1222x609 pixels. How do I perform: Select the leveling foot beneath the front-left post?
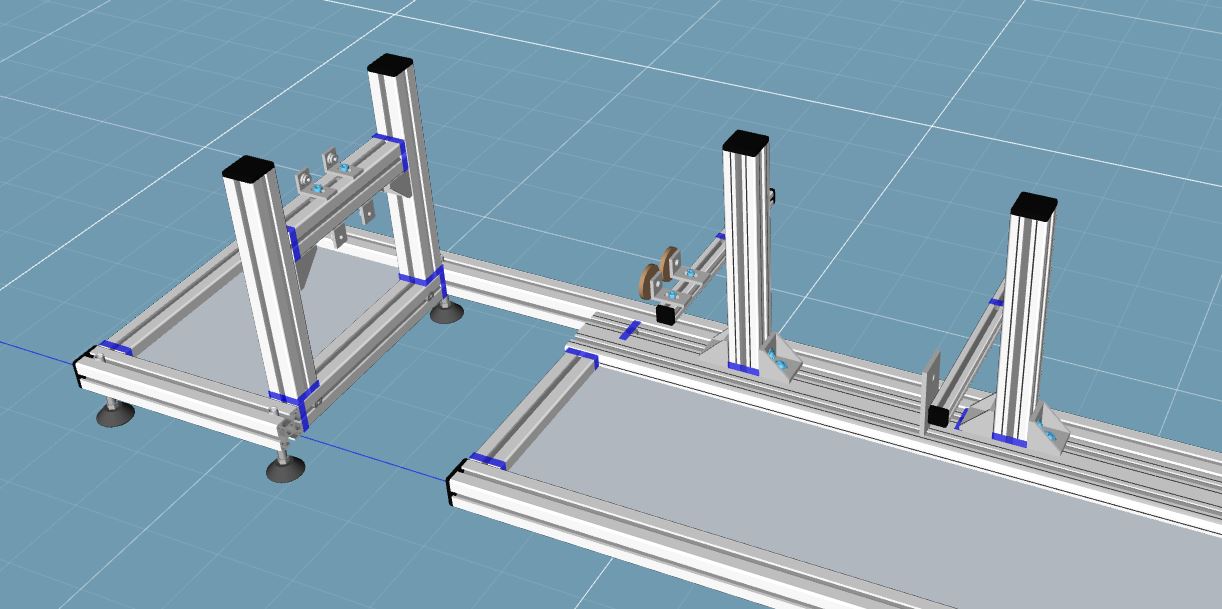pyautogui.click(x=286, y=468)
